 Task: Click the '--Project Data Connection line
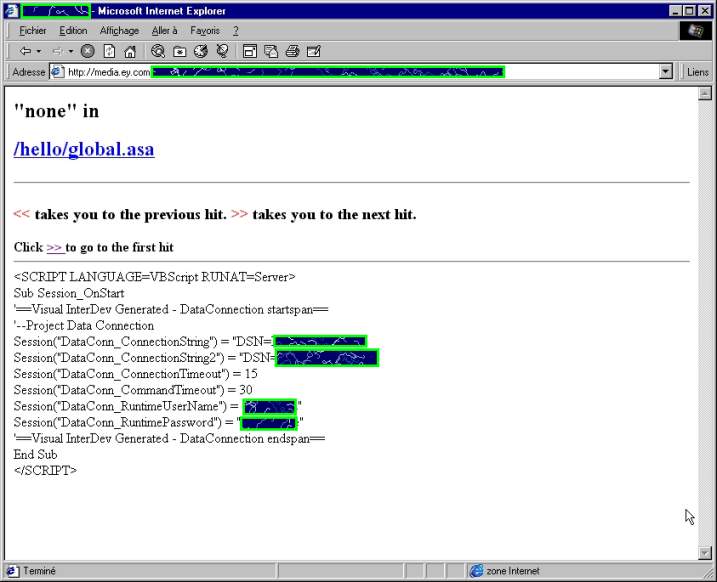tap(84, 326)
